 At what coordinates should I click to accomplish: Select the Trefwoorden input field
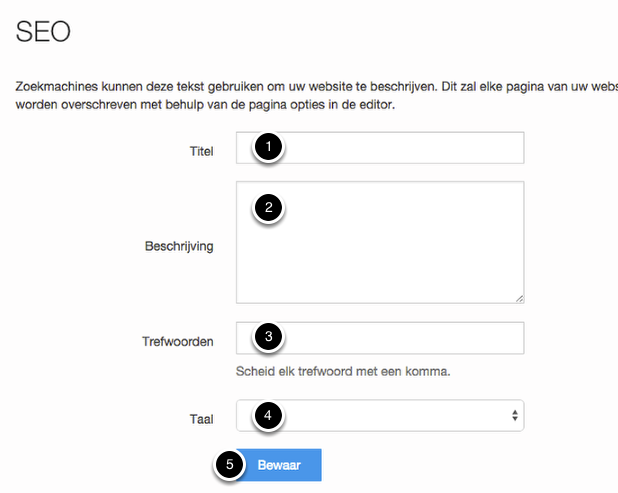coord(400,338)
